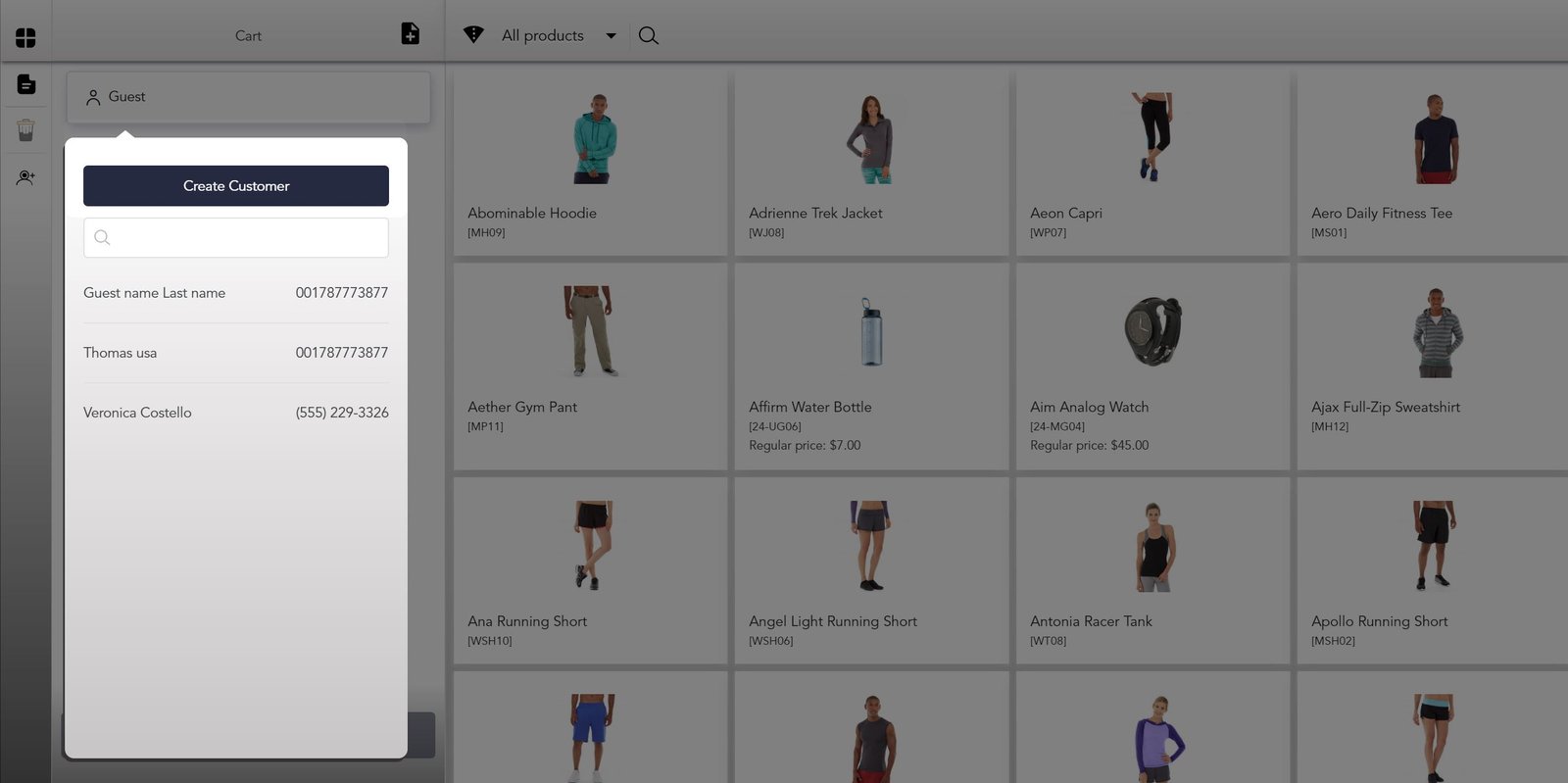The image size is (1568, 783).
Task: Open the main menu grid icon
Action: click(x=25, y=37)
